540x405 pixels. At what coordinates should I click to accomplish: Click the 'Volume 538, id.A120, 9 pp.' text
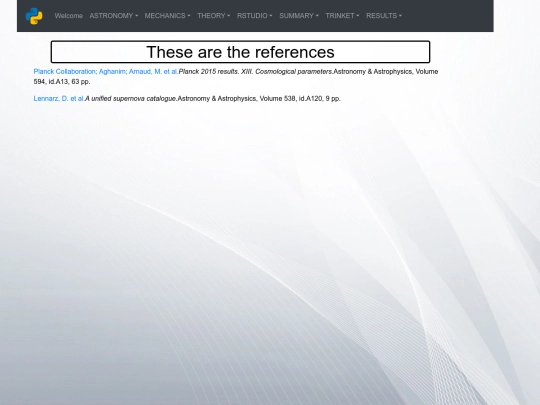[x=300, y=98]
